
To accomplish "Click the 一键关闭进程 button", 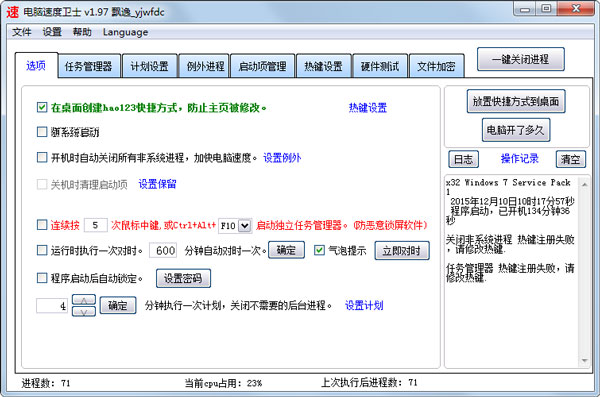I will [520, 59].
